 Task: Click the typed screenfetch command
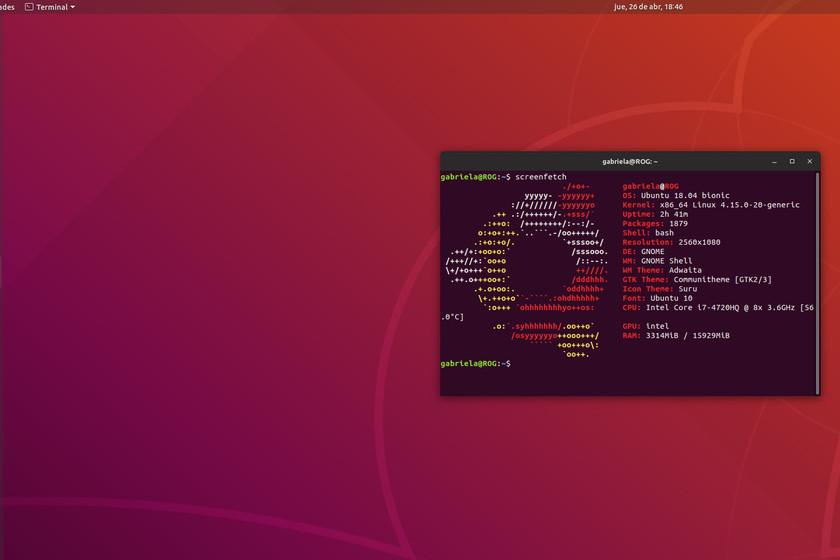click(541, 177)
